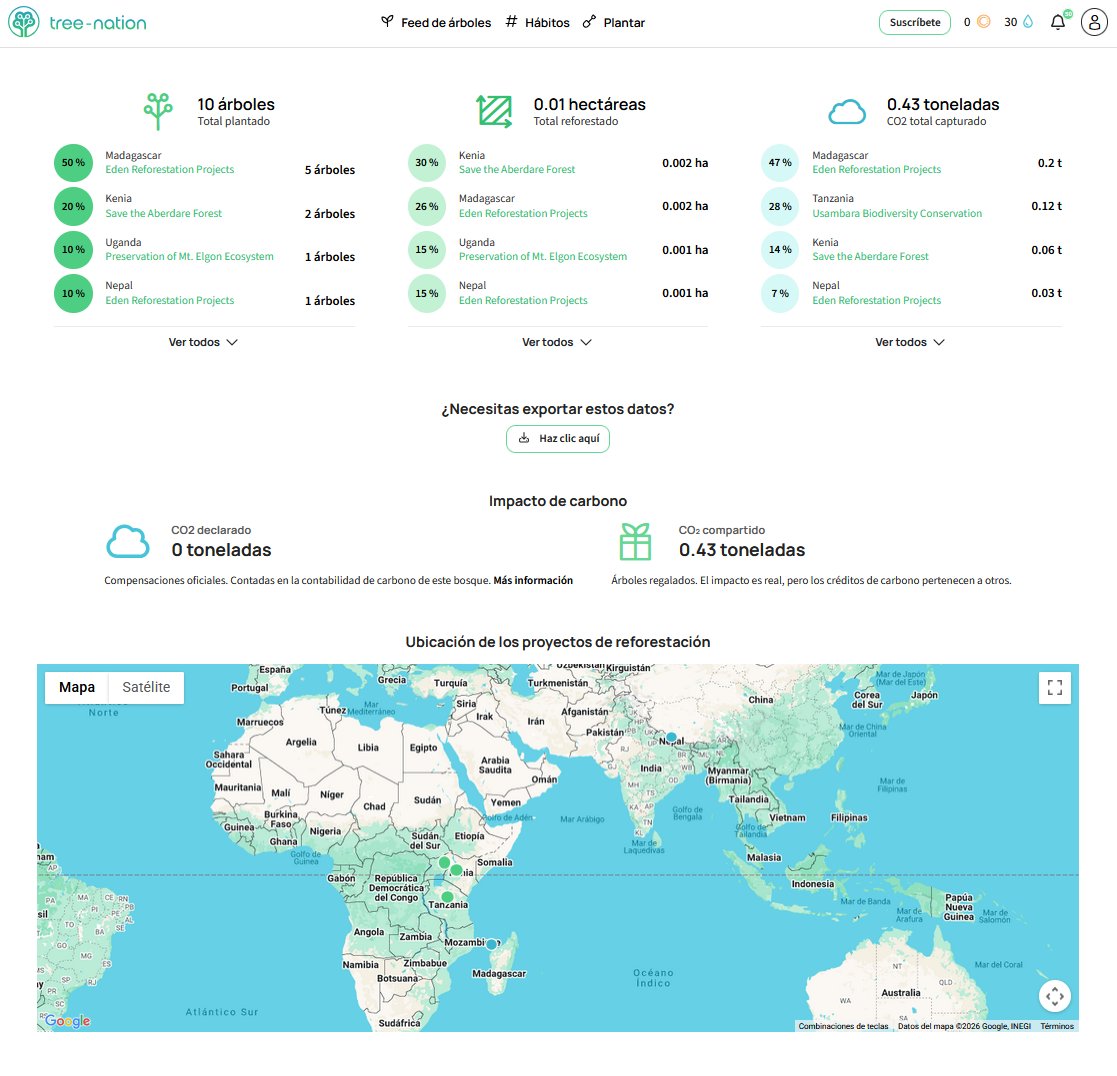
Task: Toggle fullscreen view of the map
Action: pyautogui.click(x=1055, y=688)
